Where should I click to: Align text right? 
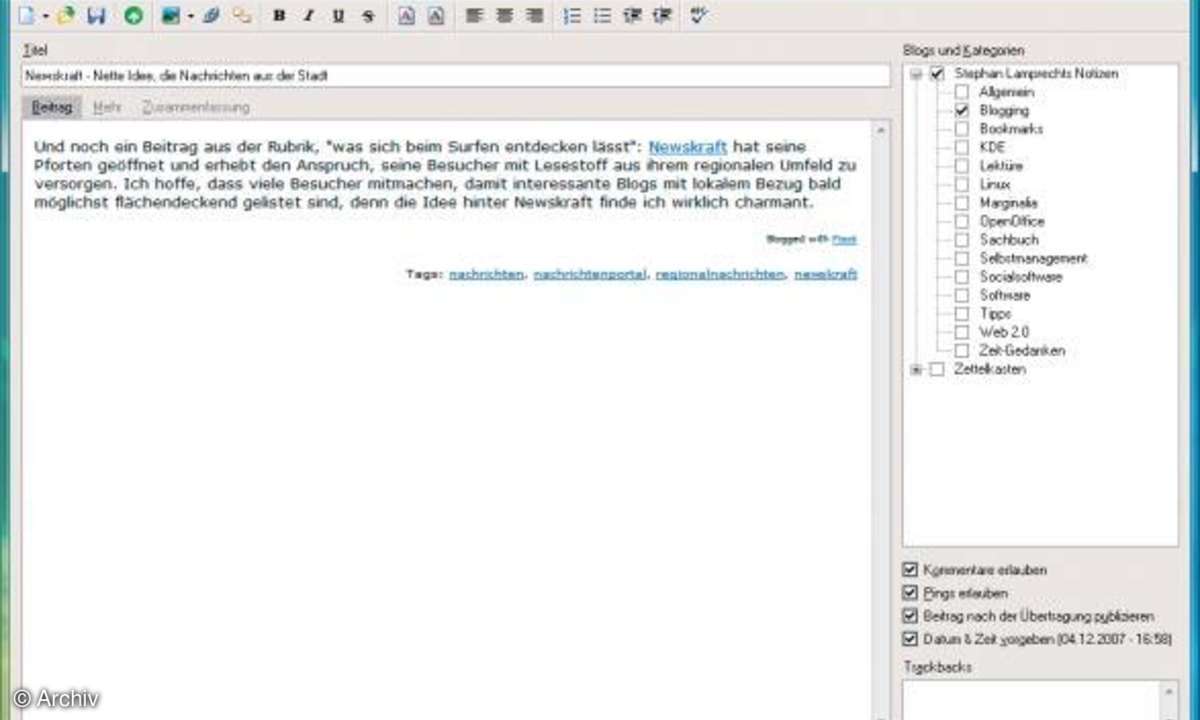tap(534, 16)
